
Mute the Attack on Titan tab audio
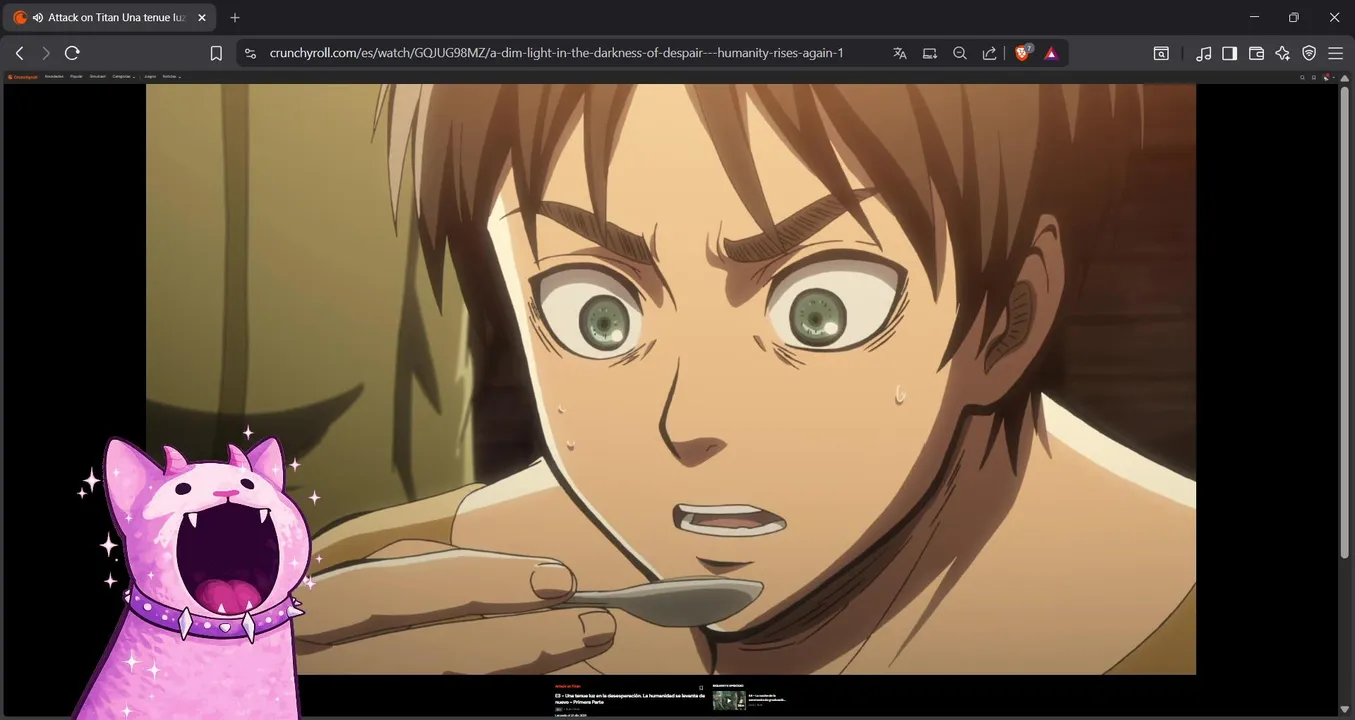[x=37, y=18]
